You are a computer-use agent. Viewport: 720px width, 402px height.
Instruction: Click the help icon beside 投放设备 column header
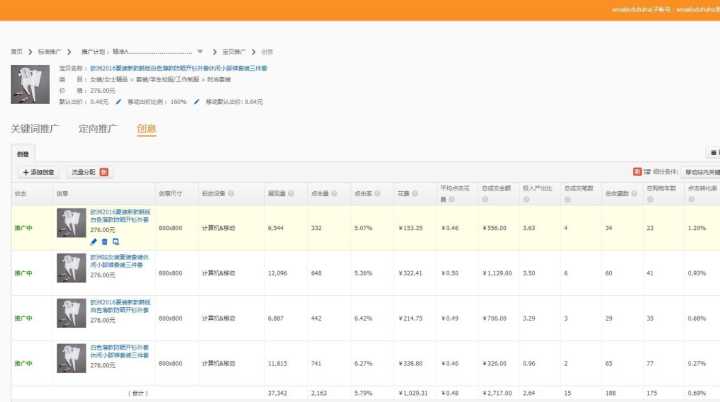click(233, 193)
